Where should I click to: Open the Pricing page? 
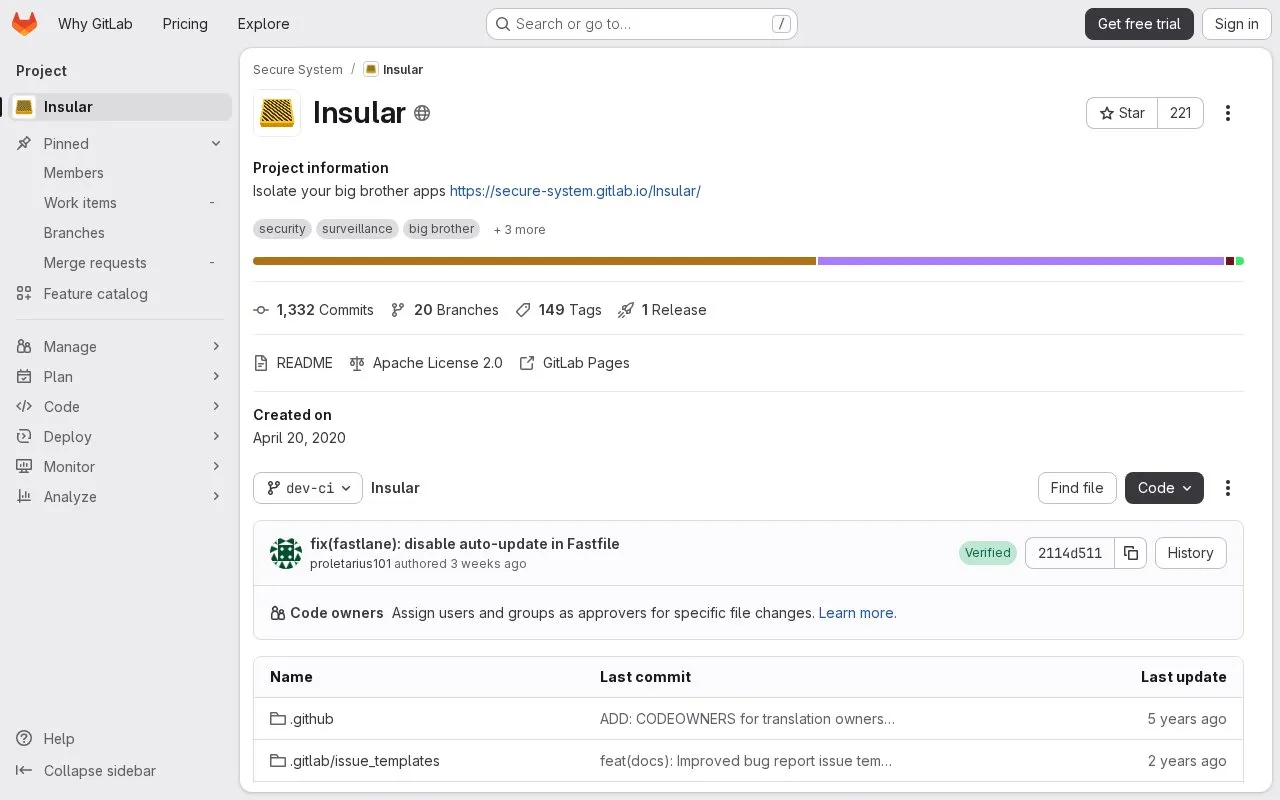(x=185, y=24)
